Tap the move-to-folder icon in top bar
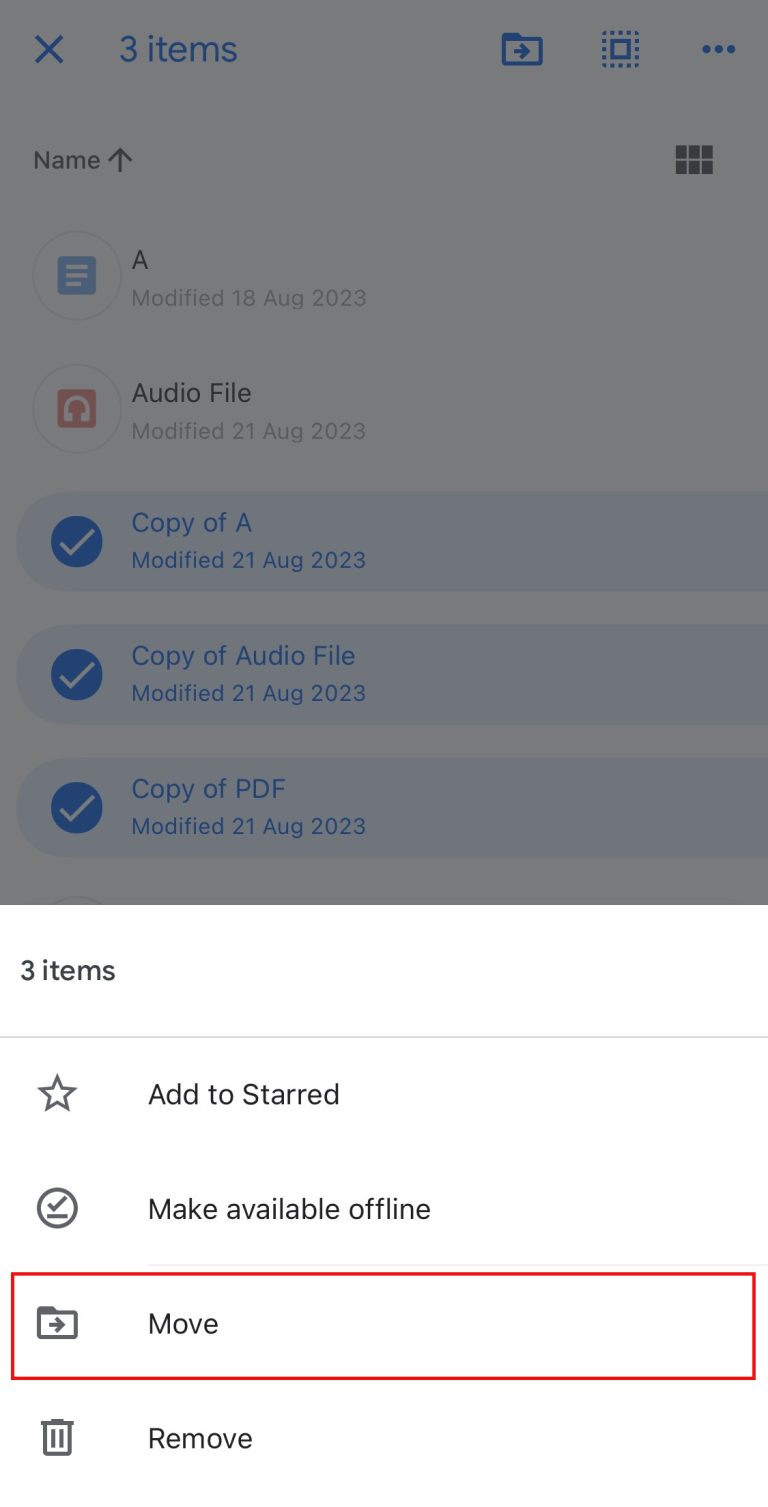Image resolution: width=768 pixels, height=1507 pixels. (521, 49)
